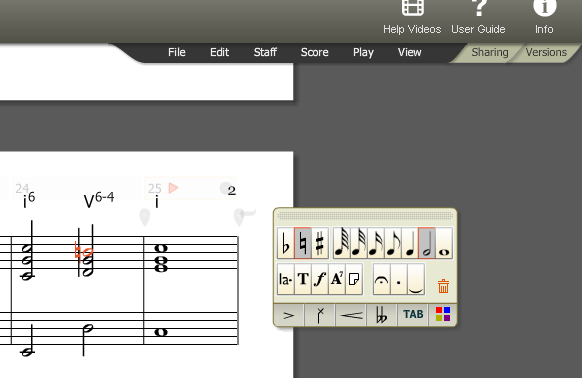Select the sharp accidental
The image size is (582, 378).
pos(320,243)
